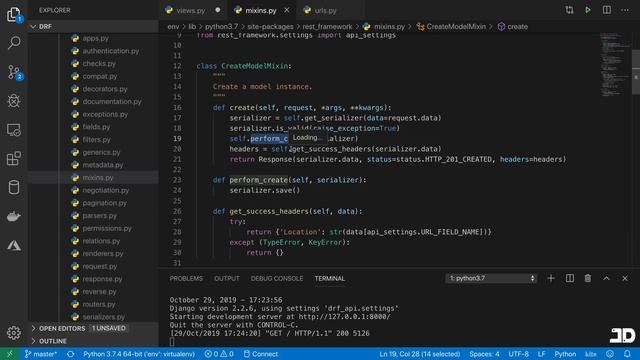This screenshot has height=360, width=640.
Task: Open routers.py in the explorer
Action: tap(99, 304)
